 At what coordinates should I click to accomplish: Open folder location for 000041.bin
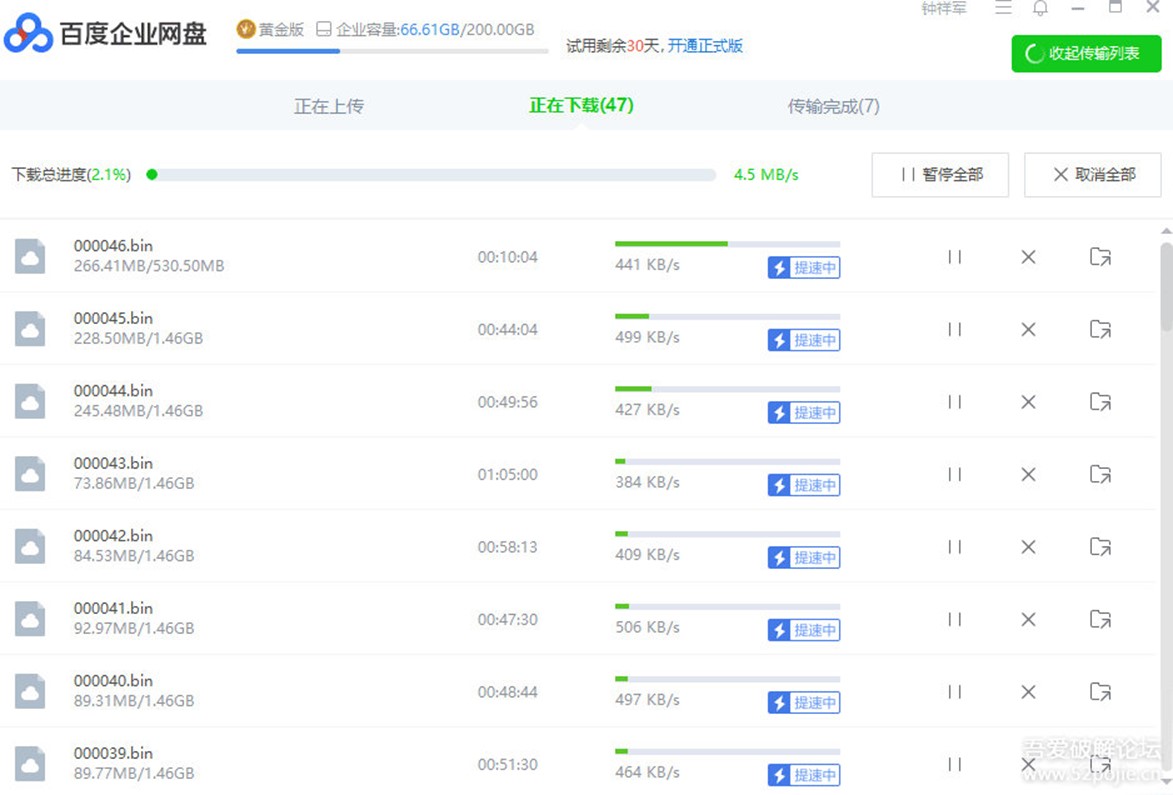[x=1100, y=620]
